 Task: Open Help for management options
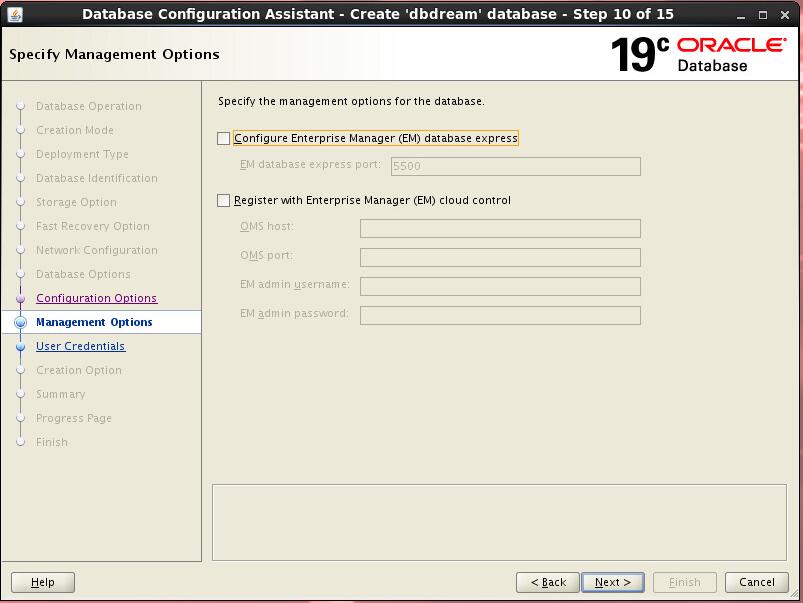point(43,582)
